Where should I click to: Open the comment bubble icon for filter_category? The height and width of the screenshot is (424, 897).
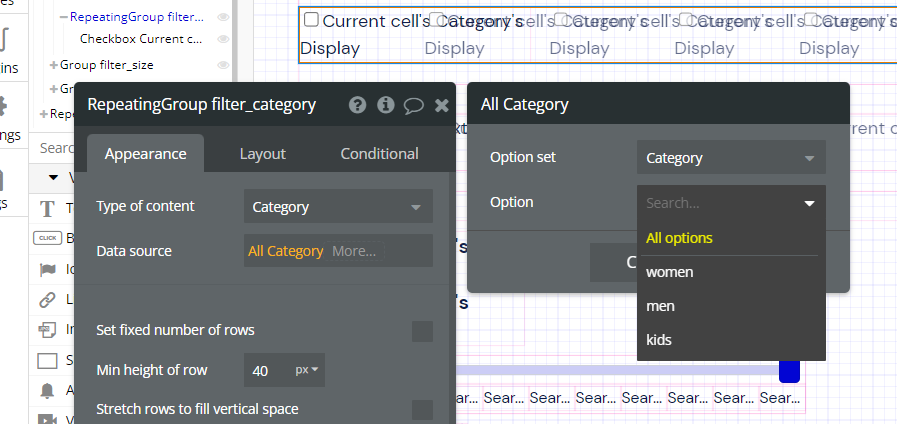(414, 105)
